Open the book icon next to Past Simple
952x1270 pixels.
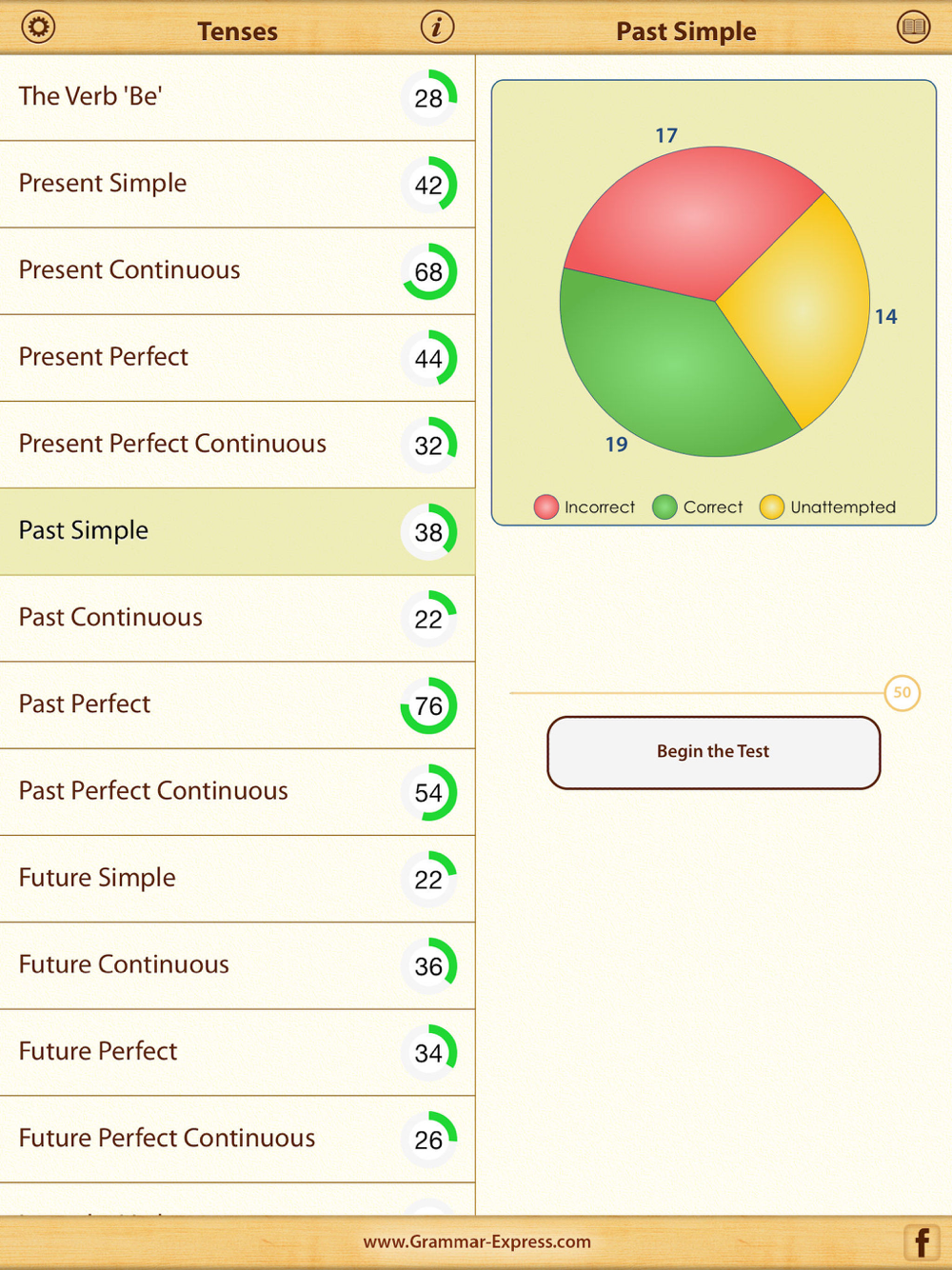tap(914, 27)
